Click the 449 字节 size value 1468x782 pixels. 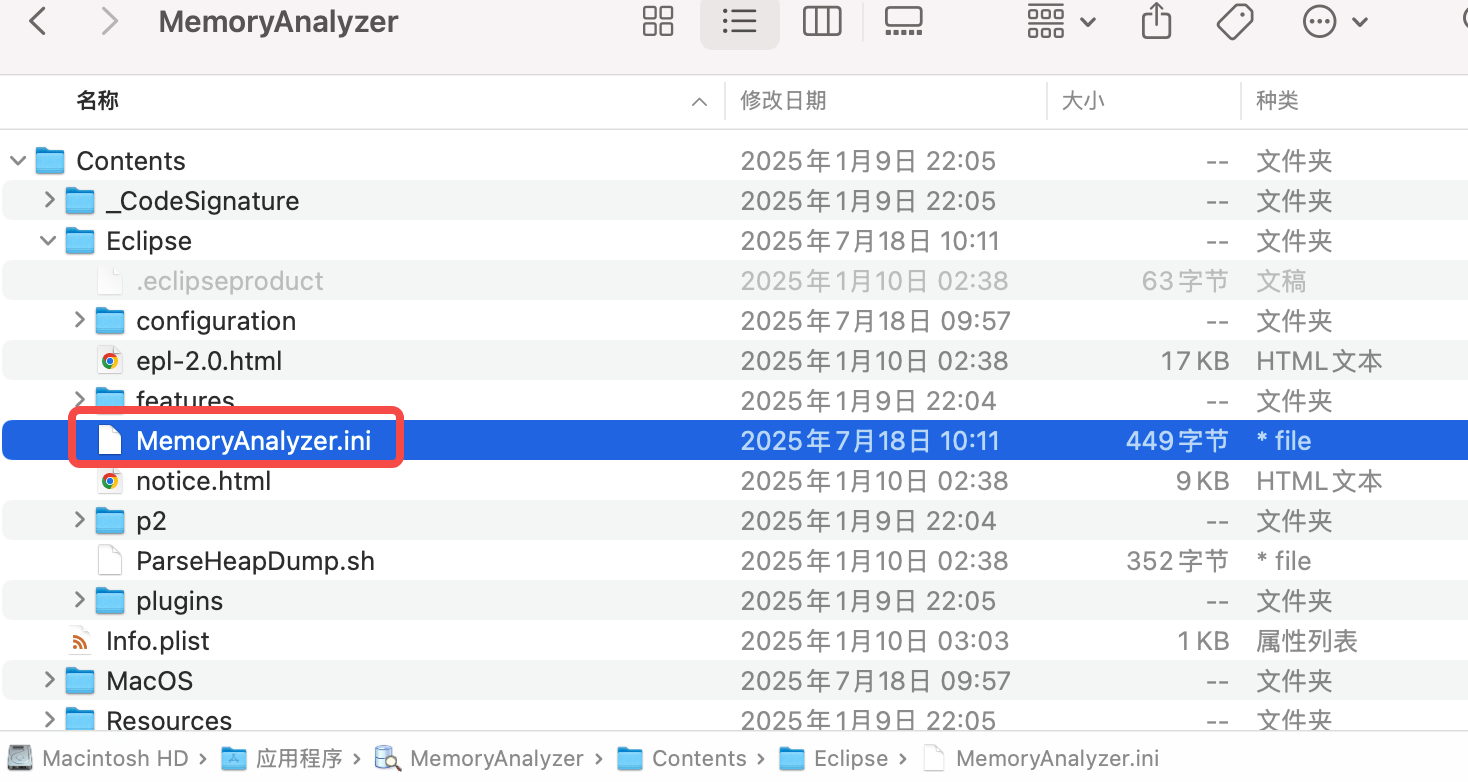[x=1177, y=441]
